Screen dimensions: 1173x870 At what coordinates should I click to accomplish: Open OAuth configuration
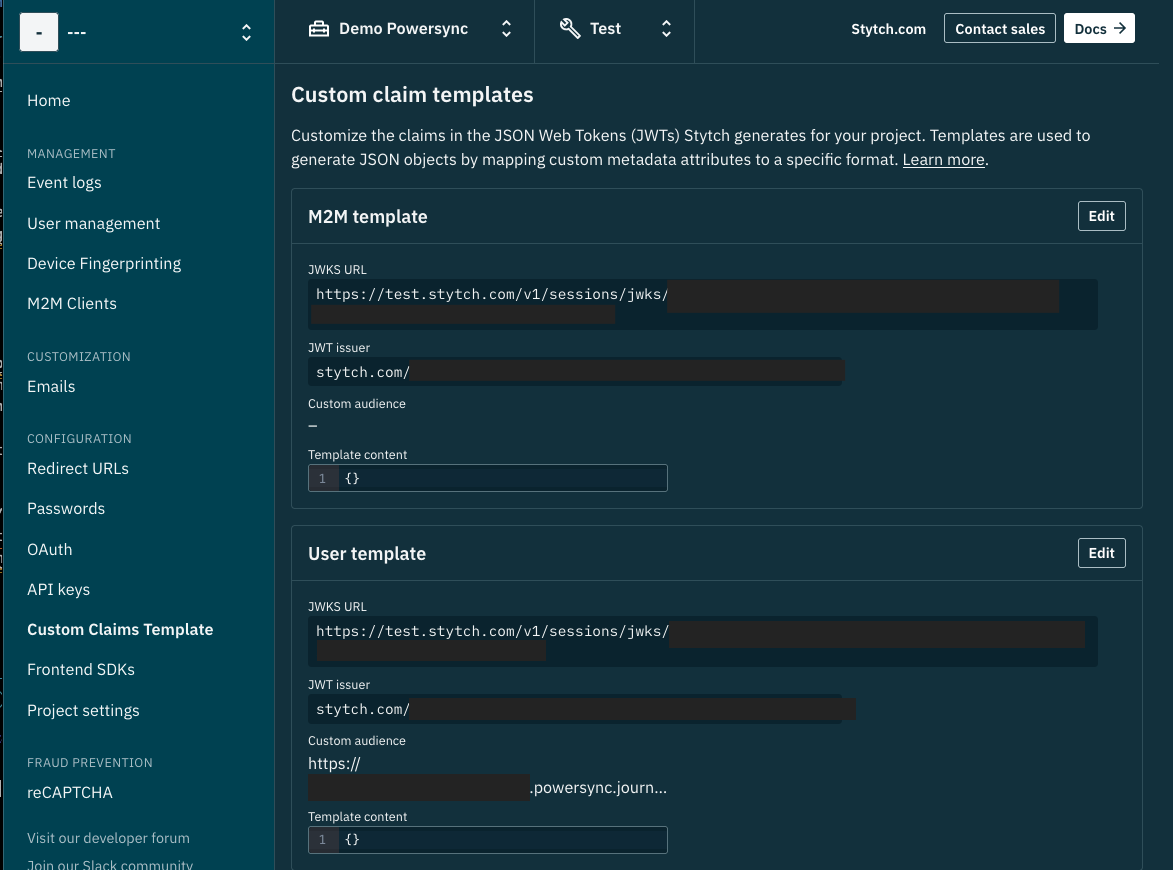[49, 550]
